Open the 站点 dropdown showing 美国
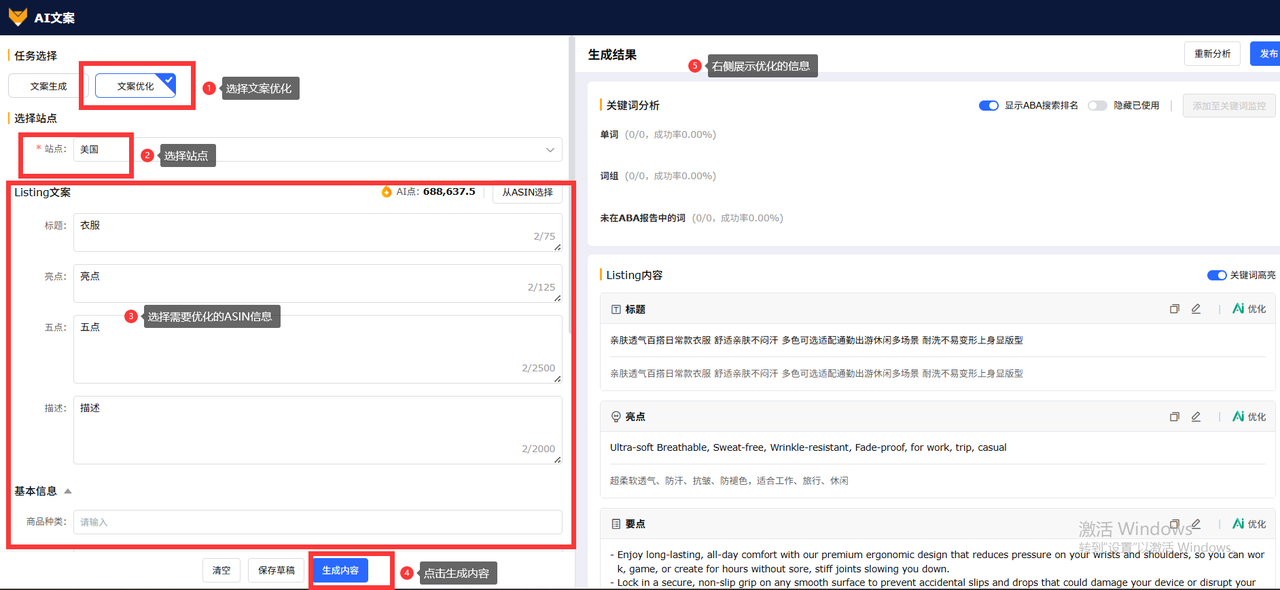Screen dimensions: 1280x590 [x=318, y=149]
